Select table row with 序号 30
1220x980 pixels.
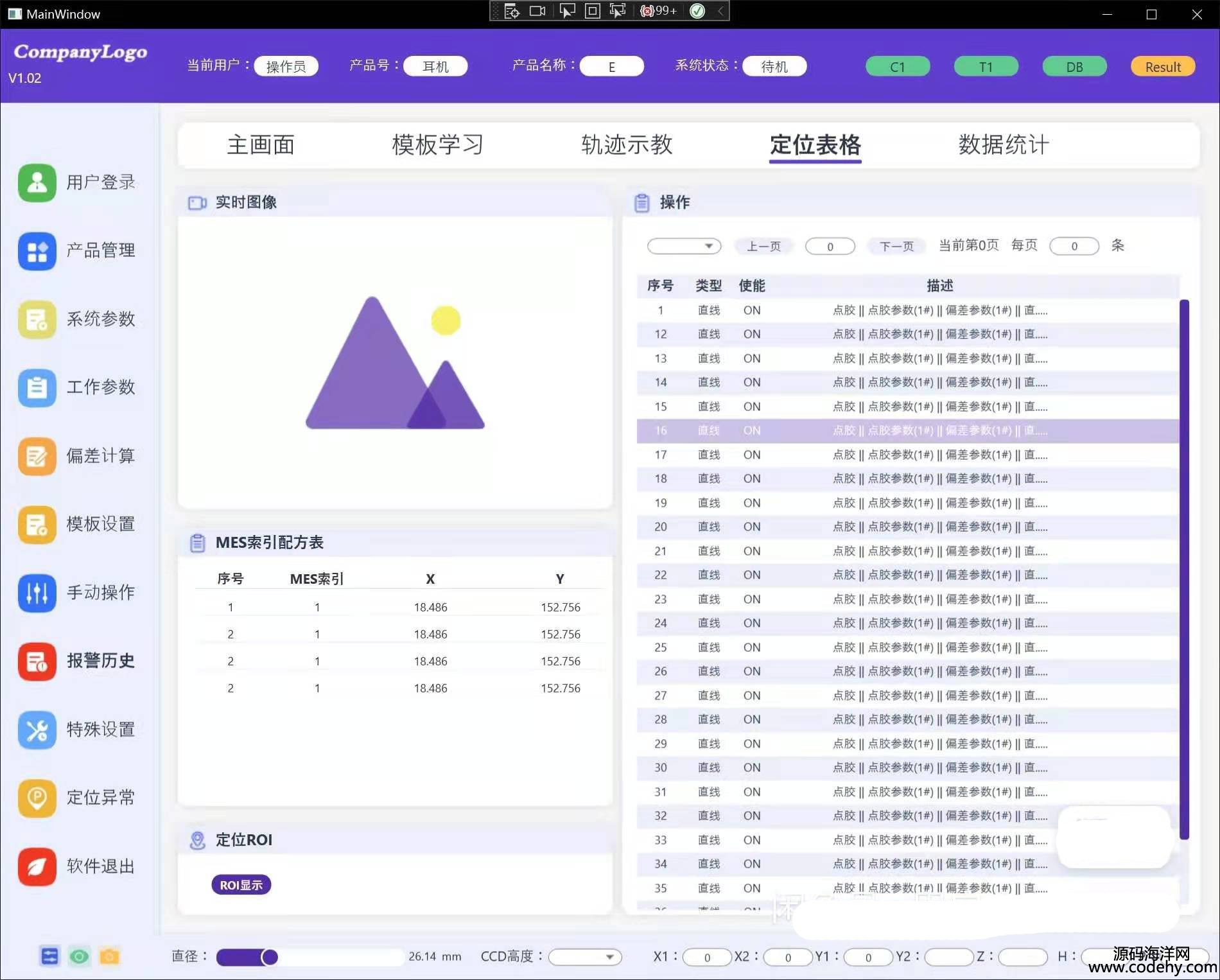click(908, 768)
